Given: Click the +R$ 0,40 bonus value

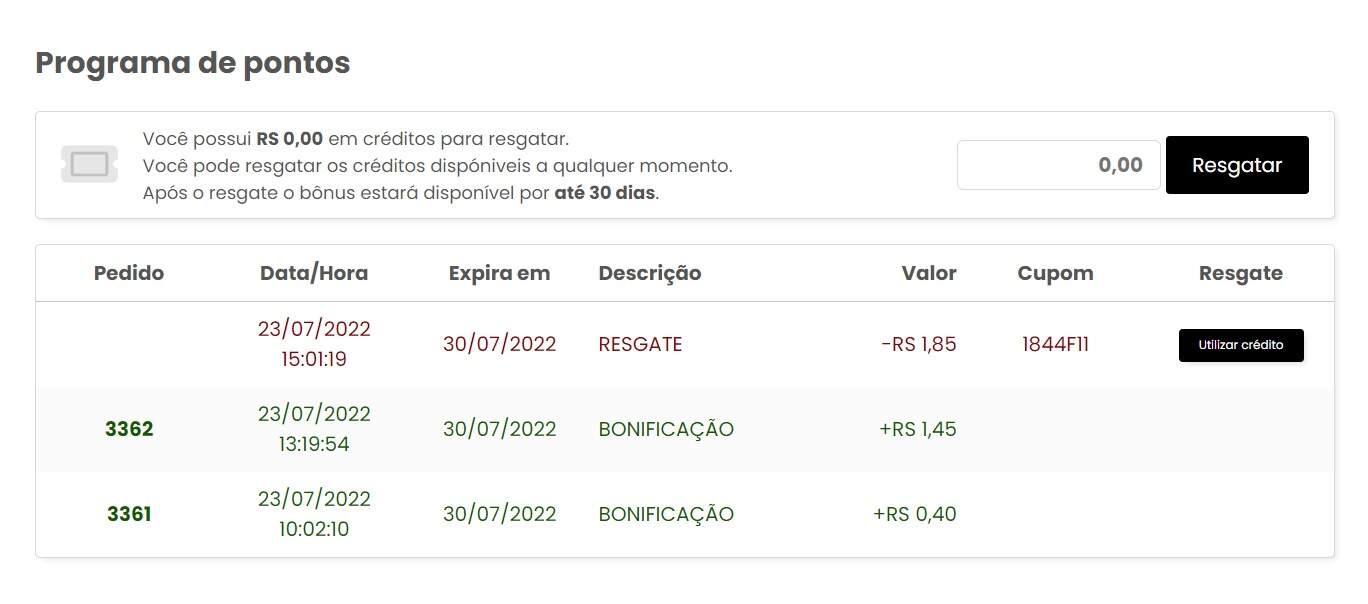Looking at the screenshot, I should pyautogui.click(x=915, y=514).
